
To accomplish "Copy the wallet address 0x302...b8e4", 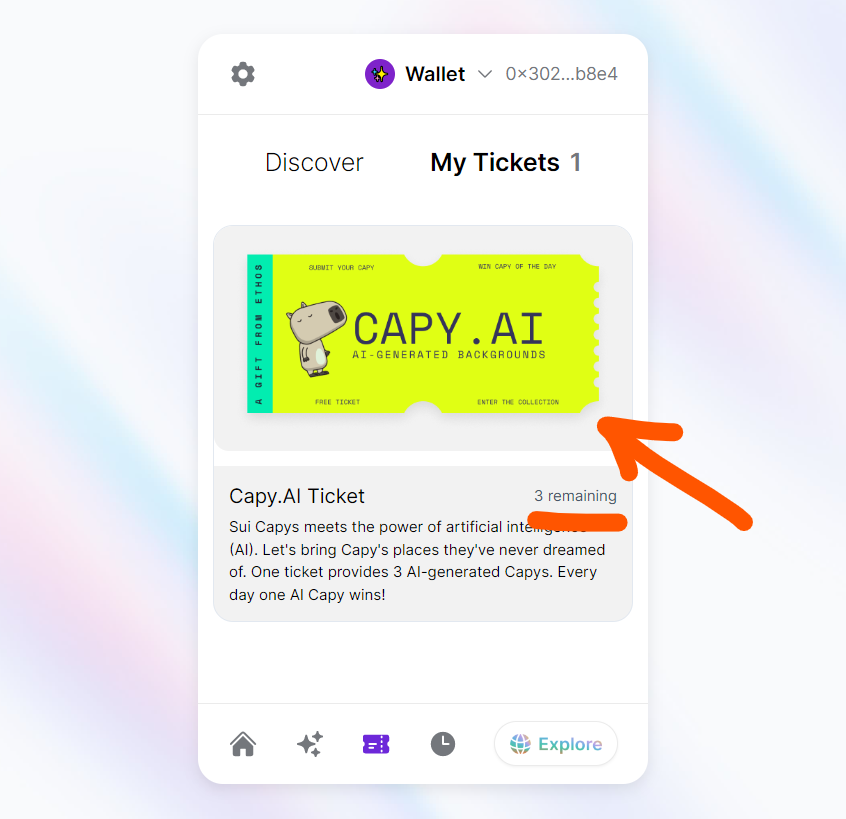I will (x=561, y=74).
